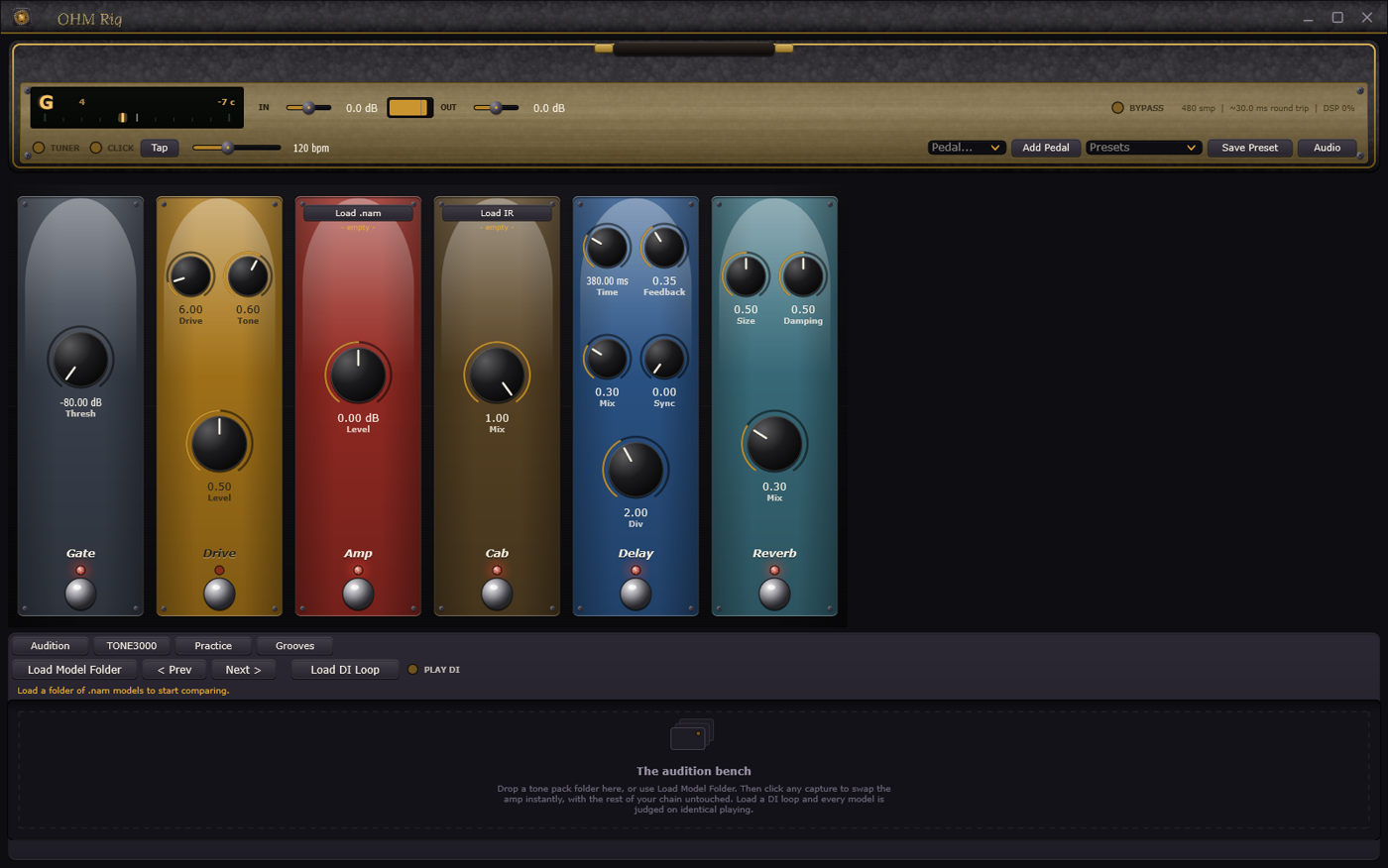The width and height of the screenshot is (1388, 868).
Task: Toggle the Gate pedal footswitch
Action: pos(80,593)
